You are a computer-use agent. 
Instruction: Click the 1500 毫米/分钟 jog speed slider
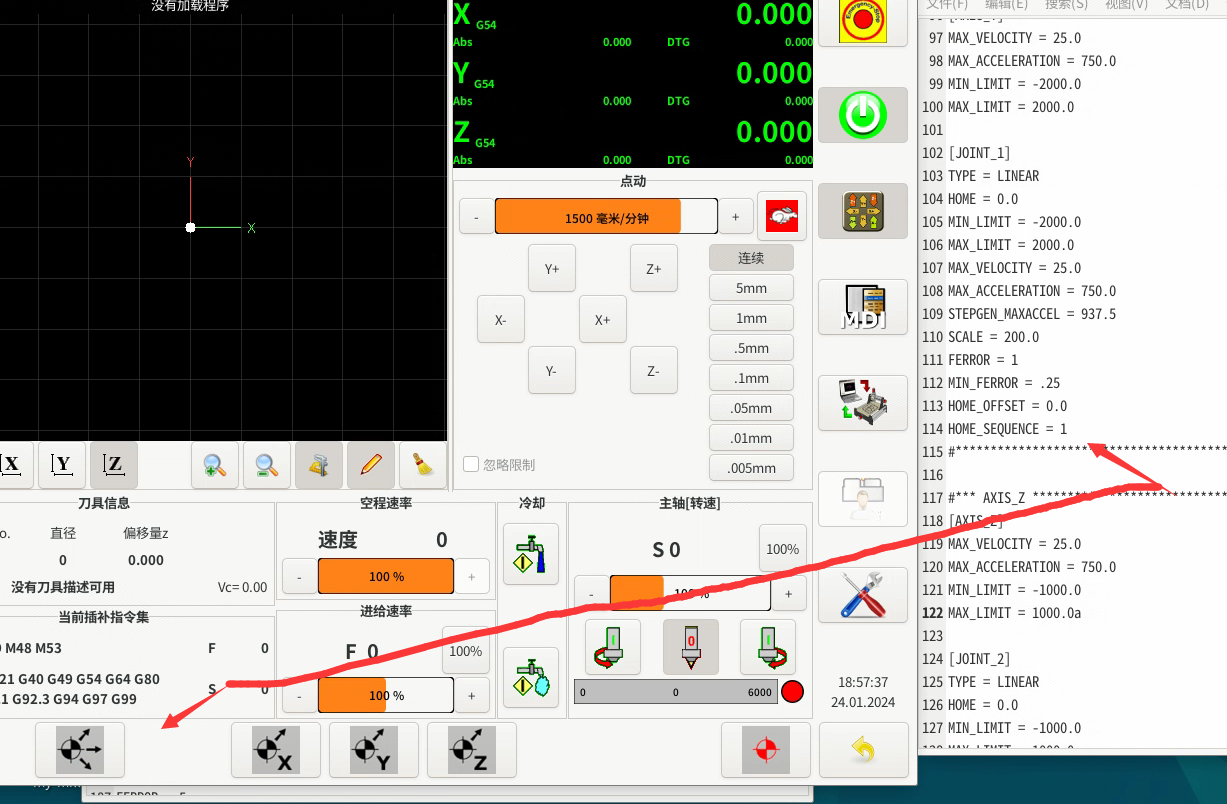606,217
